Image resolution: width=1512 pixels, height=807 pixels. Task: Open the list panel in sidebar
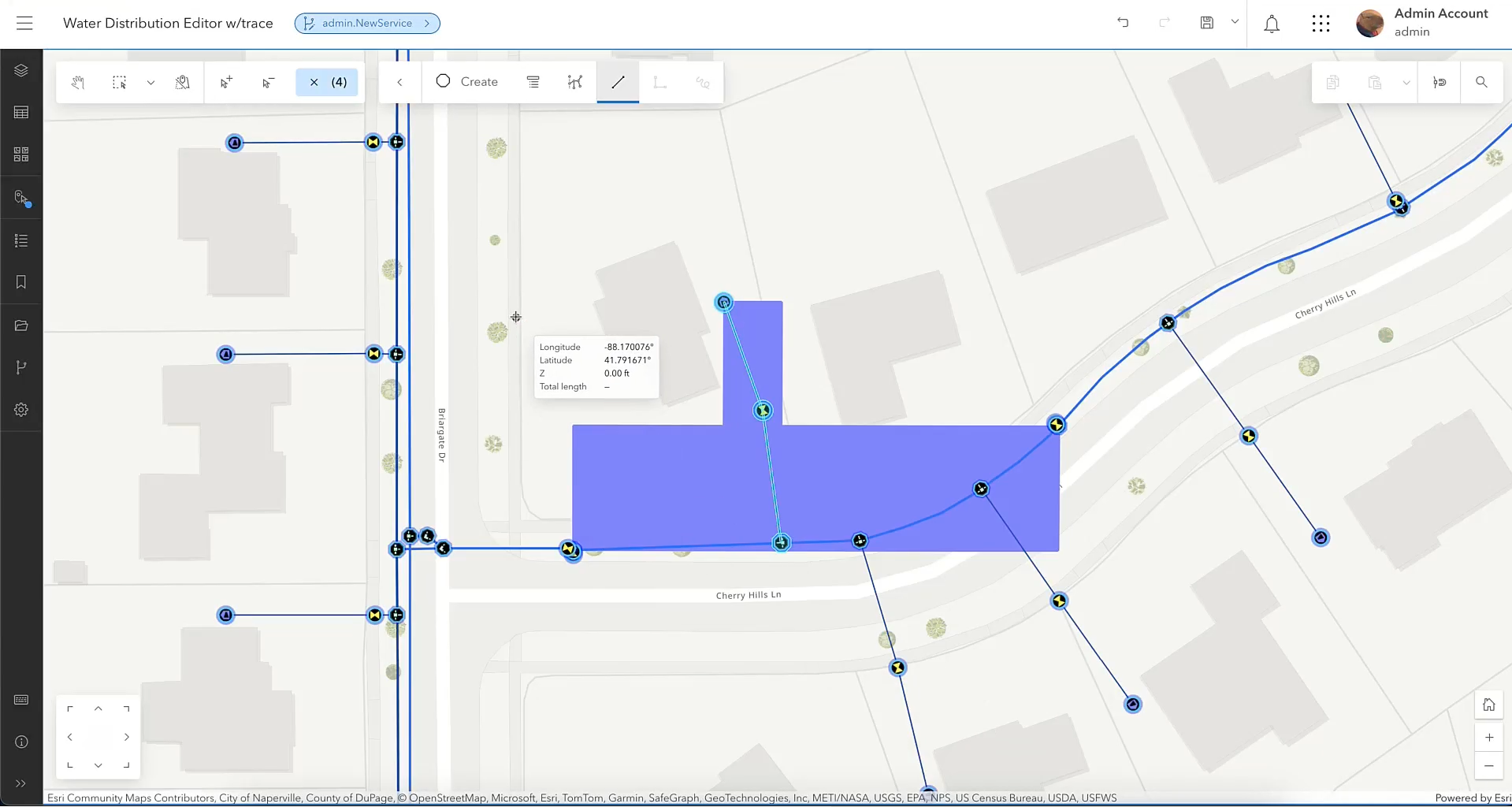pos(21,240)
